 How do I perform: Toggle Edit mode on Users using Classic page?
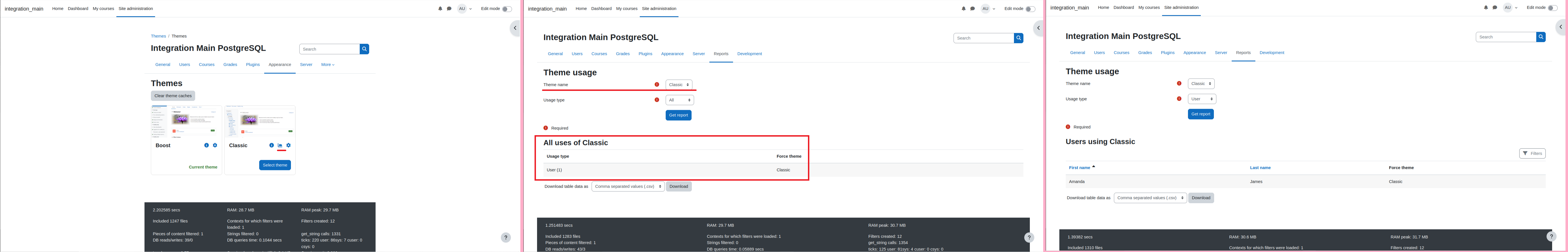tap(1552, 7)
